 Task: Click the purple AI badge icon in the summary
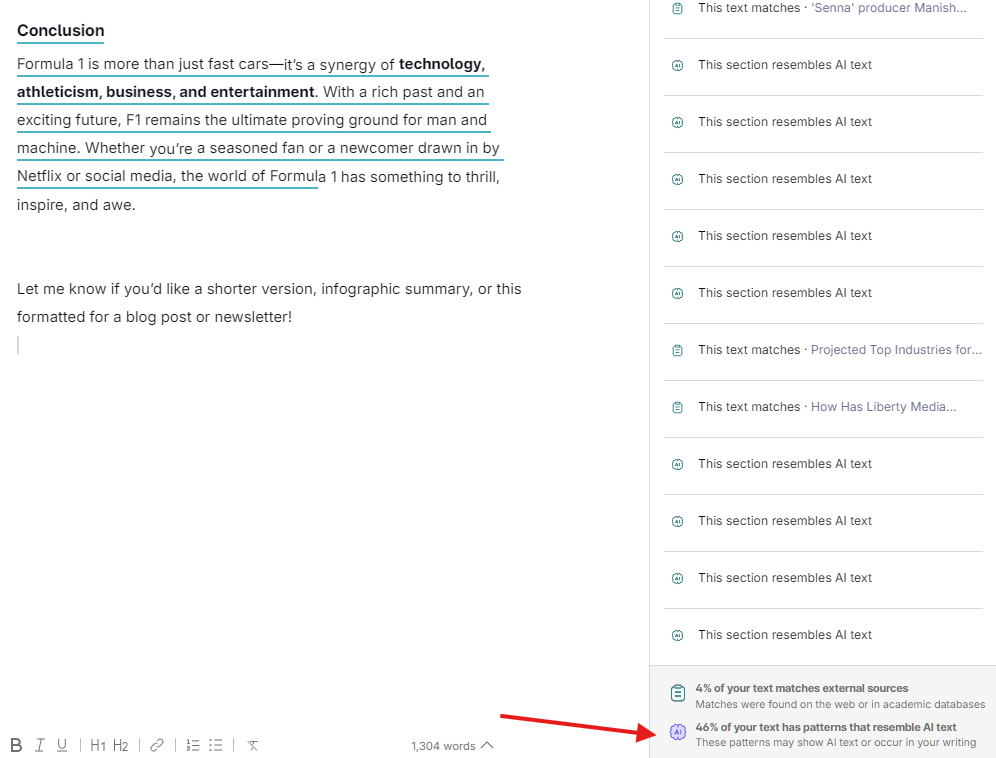[678, 732]
